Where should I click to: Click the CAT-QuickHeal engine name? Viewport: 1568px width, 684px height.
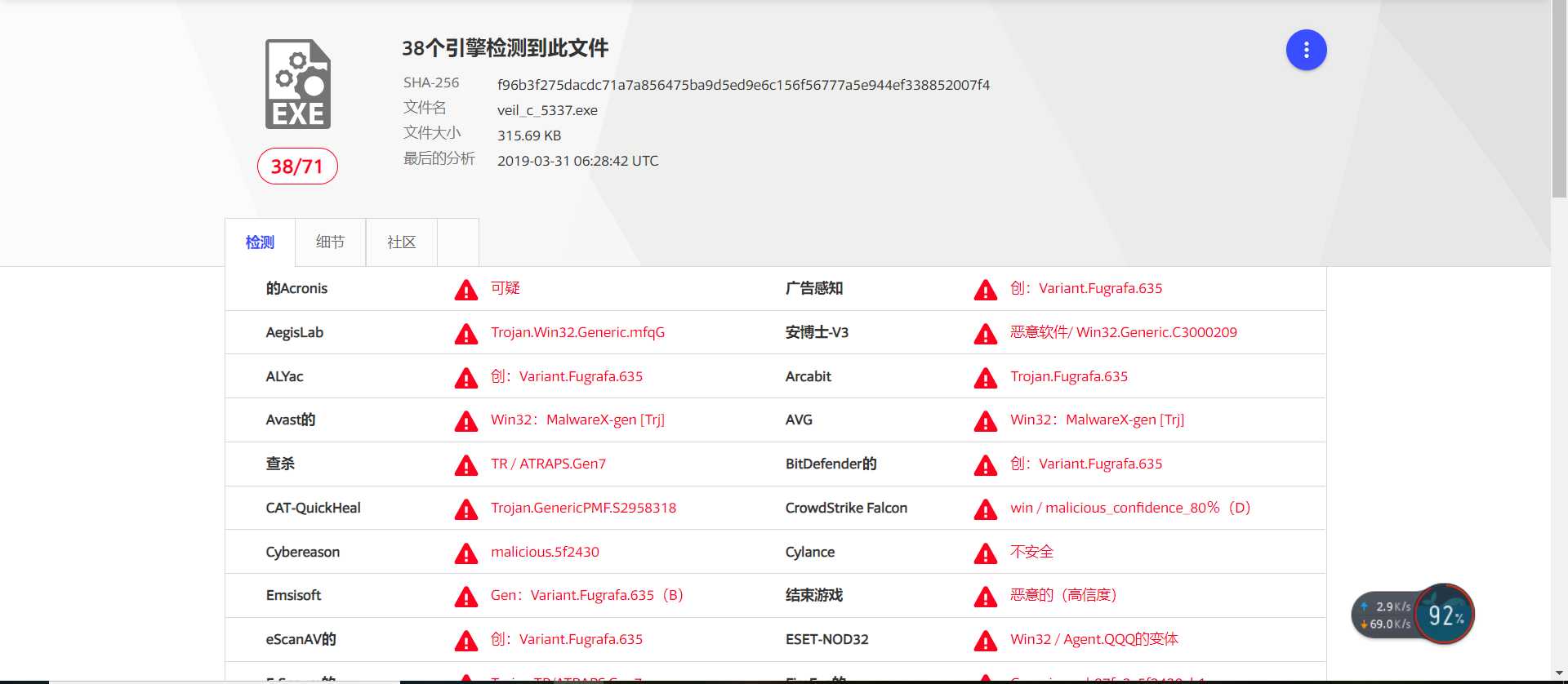[x=313, y=508]
